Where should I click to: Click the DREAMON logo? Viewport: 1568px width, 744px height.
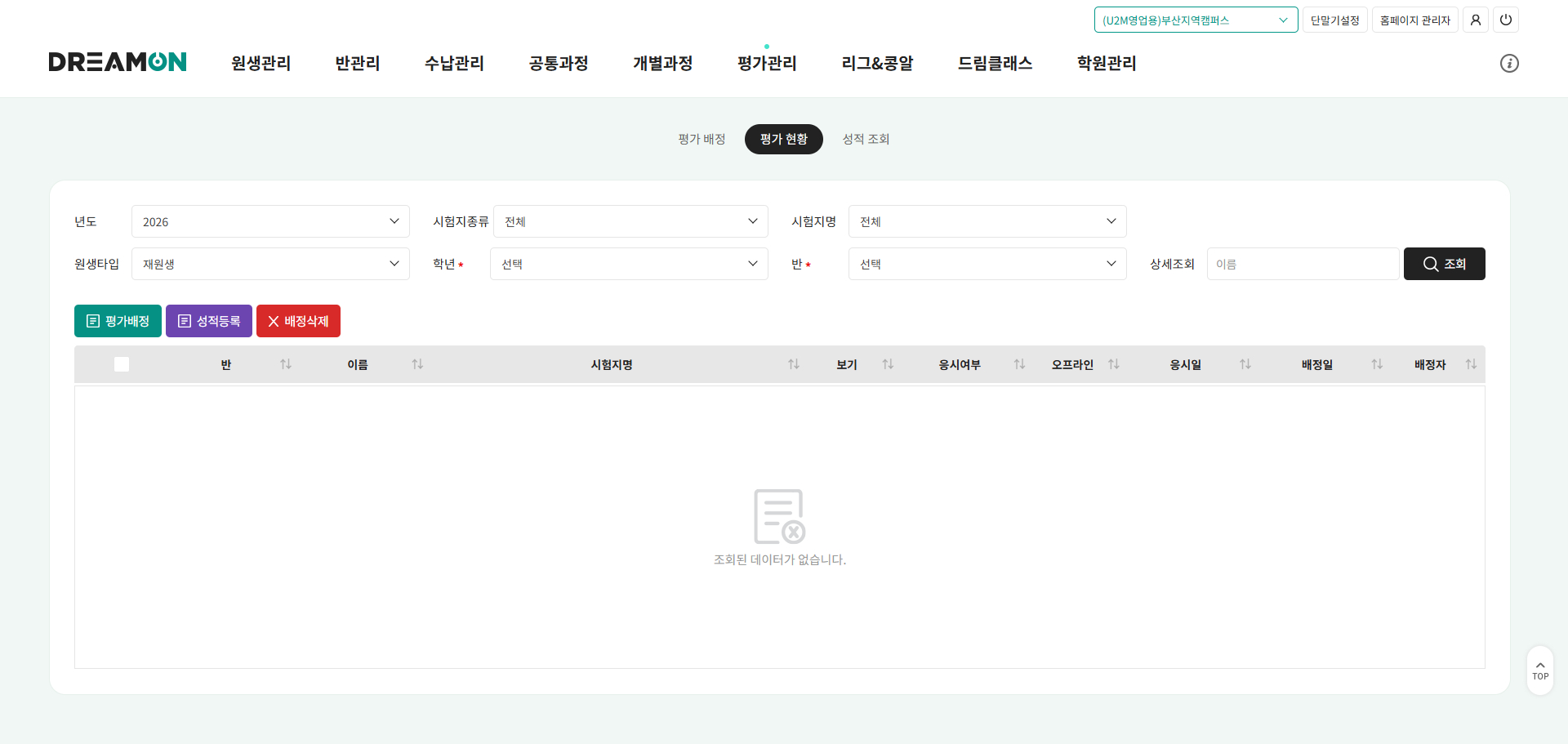click(x=118, y=62)
